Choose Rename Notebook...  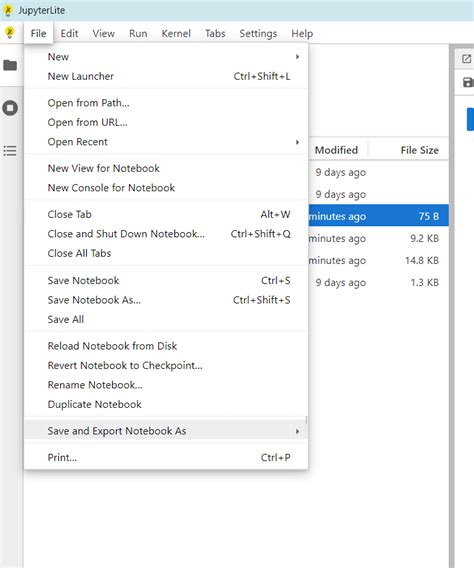[166, 385]
